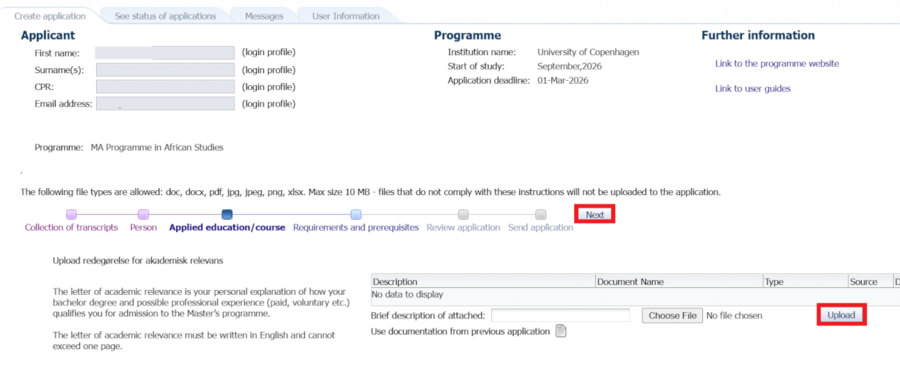Select the Applied education/course step marker
The image size is (900, 382).
227,215
